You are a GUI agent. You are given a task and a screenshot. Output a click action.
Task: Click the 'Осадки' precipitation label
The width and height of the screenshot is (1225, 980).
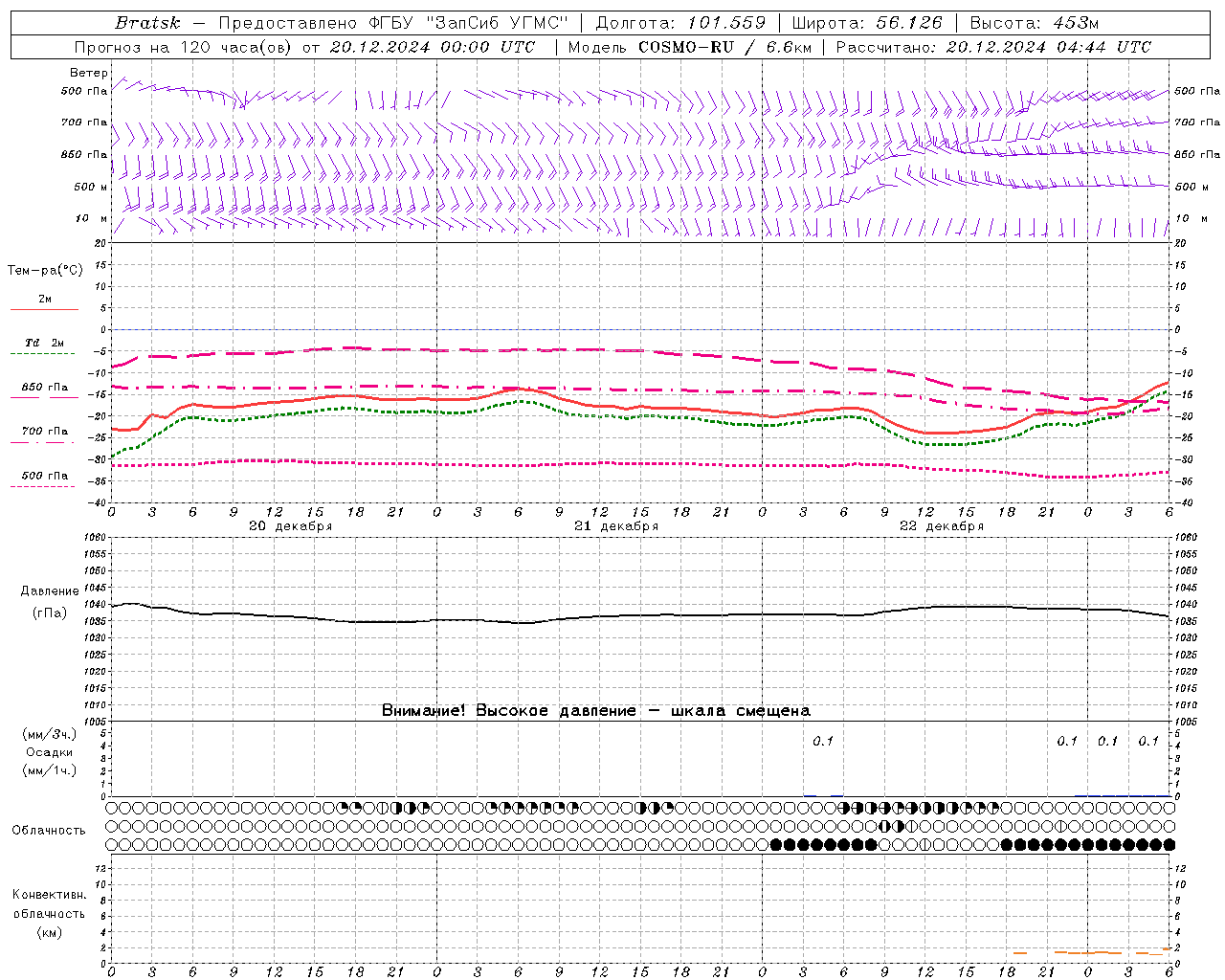click(x=49, y=752)
